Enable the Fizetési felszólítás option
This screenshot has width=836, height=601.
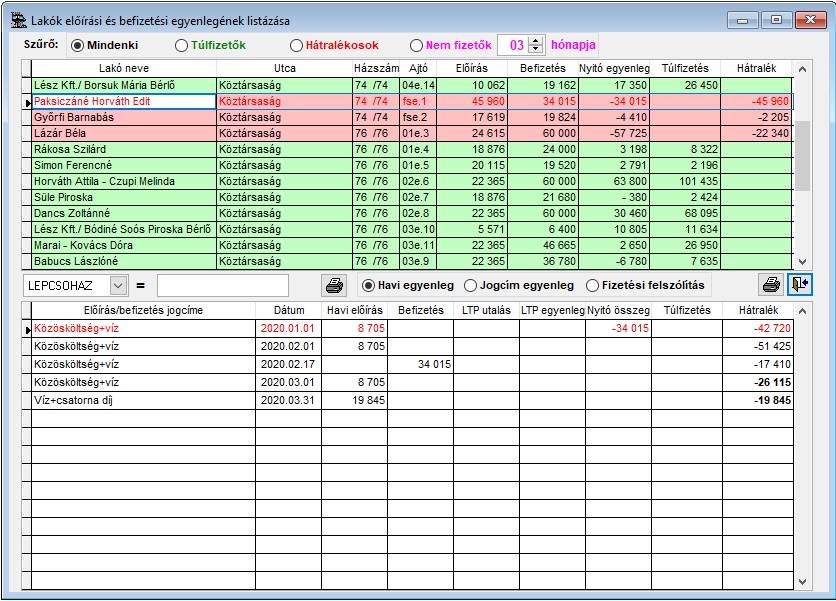pyautogui.click(x=593, y=285)
